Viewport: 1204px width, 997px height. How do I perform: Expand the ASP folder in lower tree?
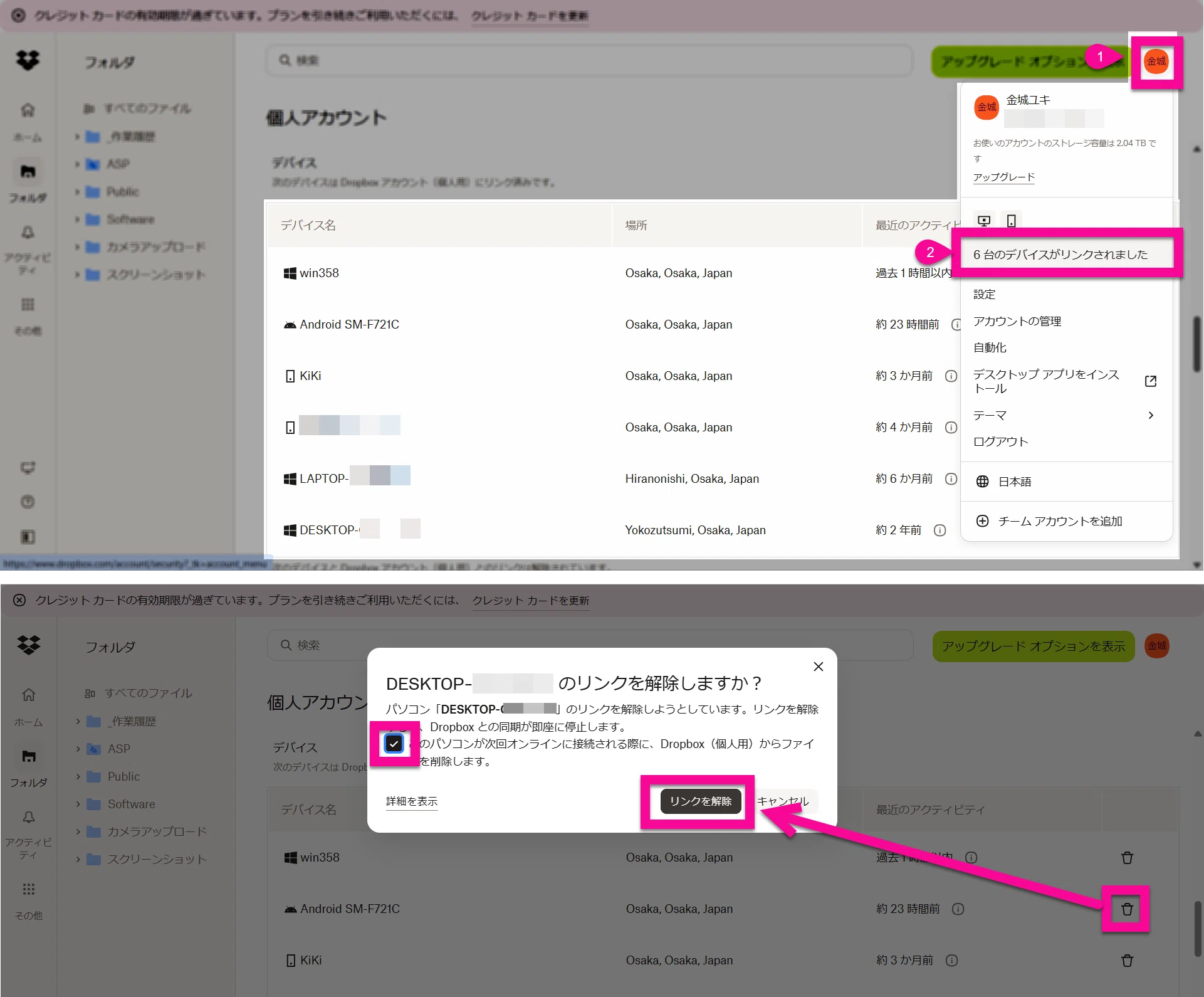[x=78, y=749]
